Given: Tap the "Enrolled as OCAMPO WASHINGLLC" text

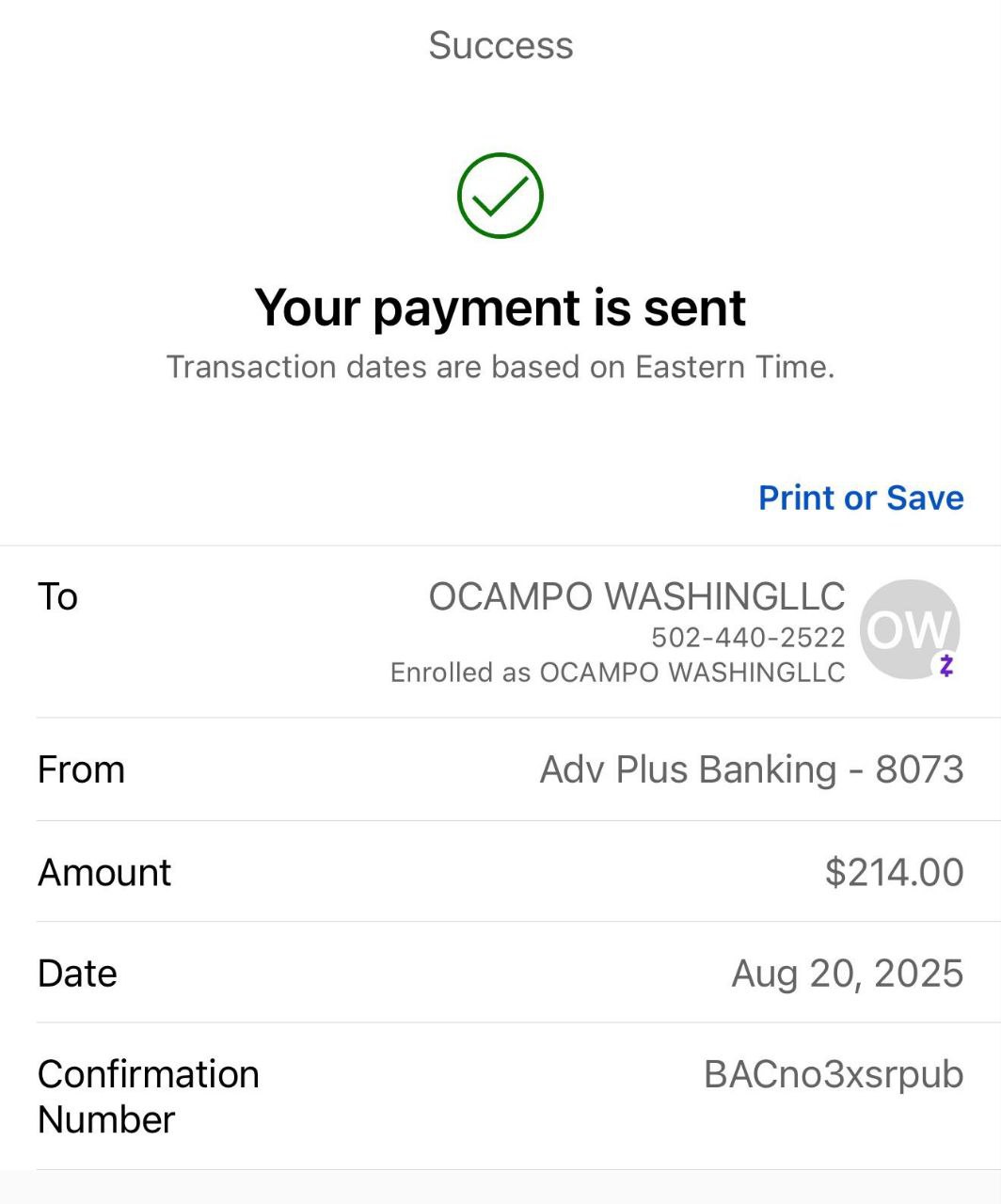Looking at the screenshot, I should click(x=617, y=673).
